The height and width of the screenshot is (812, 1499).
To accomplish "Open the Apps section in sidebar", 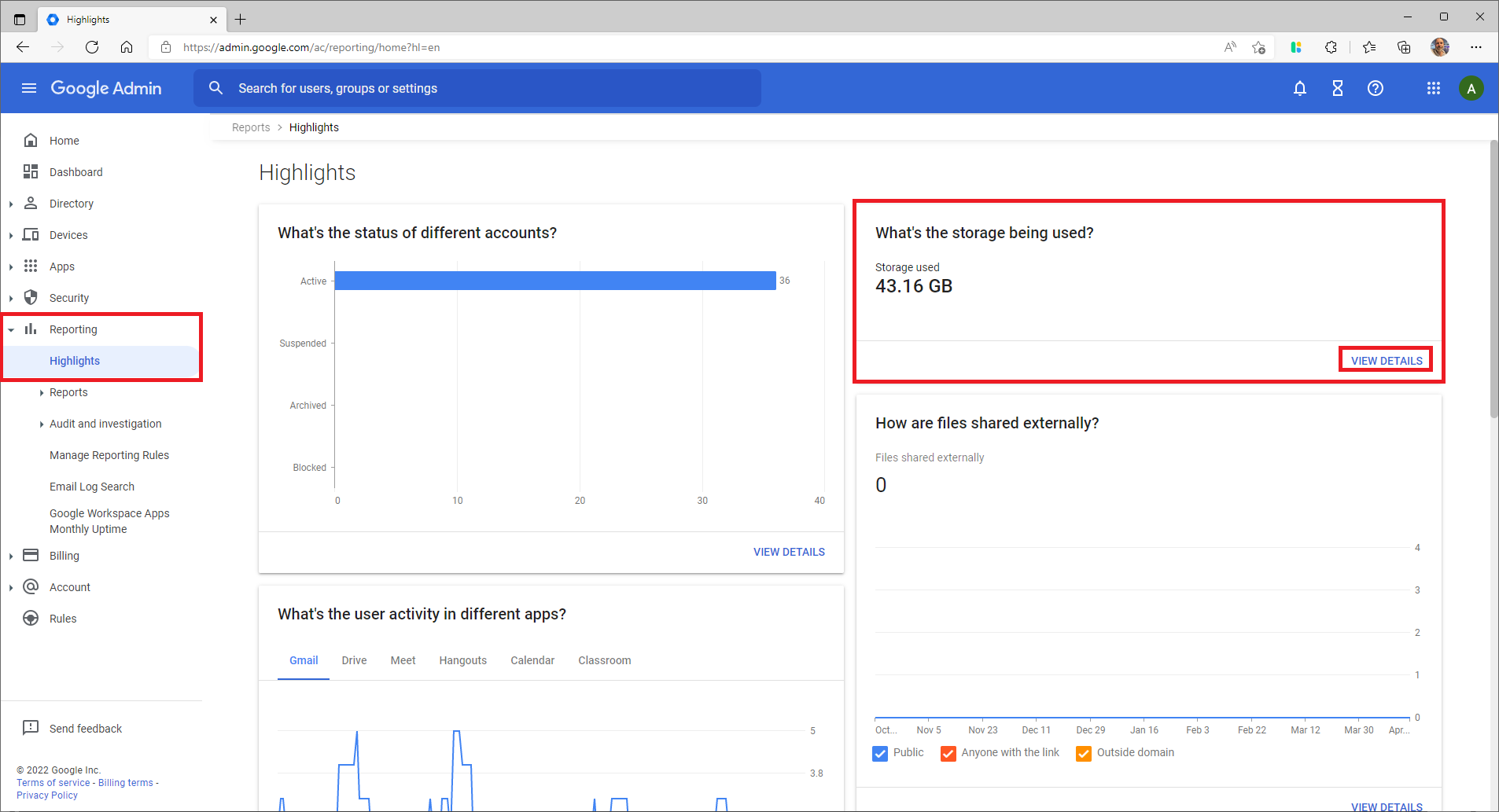I will (61, 266).
